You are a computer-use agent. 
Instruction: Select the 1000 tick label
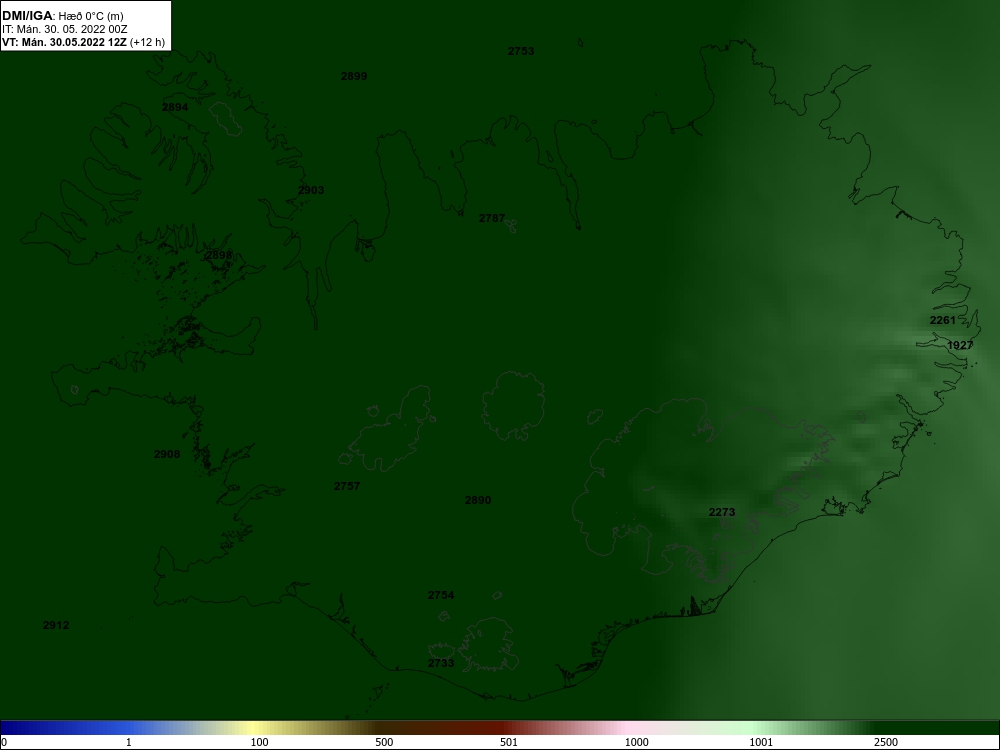636,742
